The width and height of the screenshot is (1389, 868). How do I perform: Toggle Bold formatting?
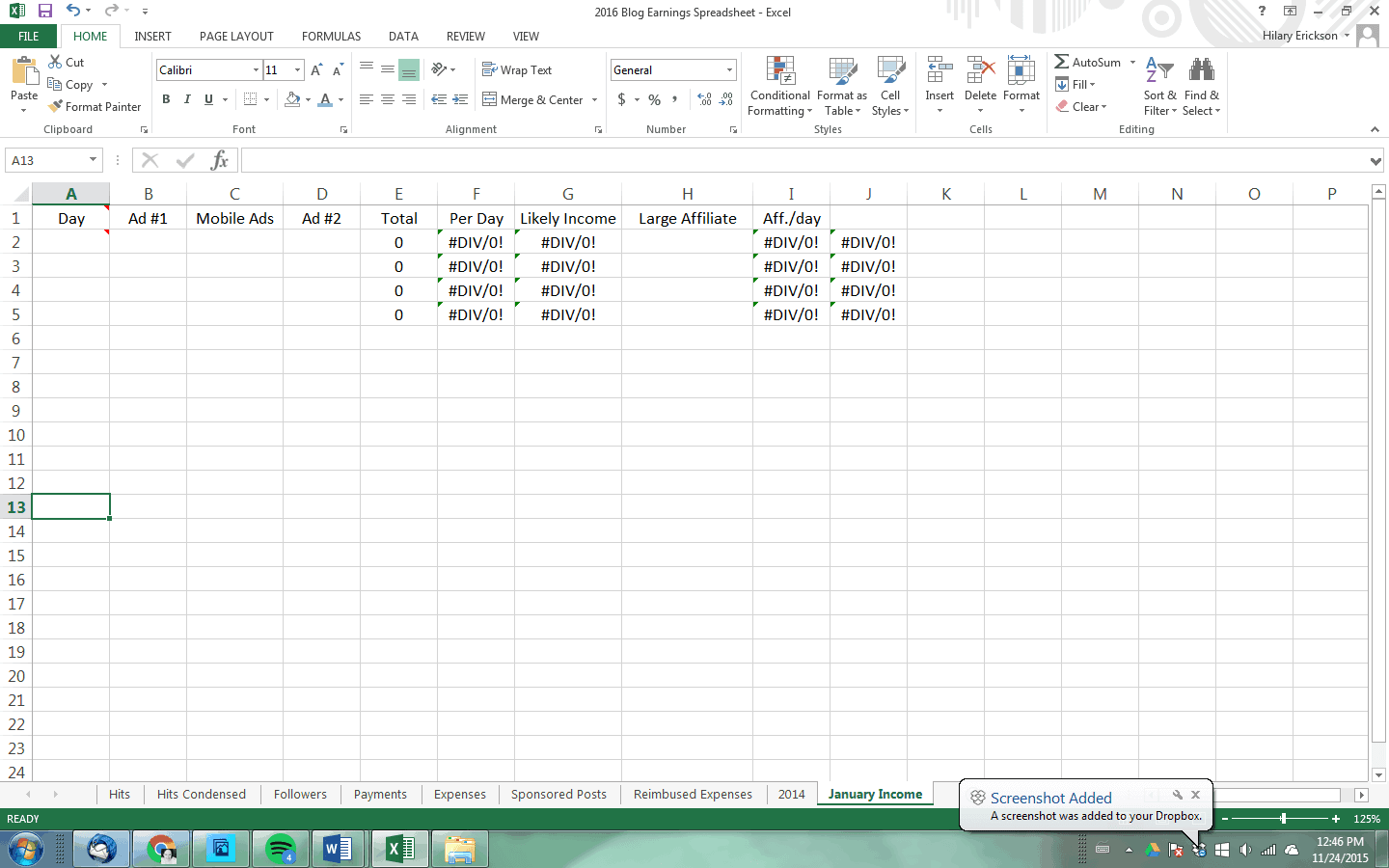166,99
